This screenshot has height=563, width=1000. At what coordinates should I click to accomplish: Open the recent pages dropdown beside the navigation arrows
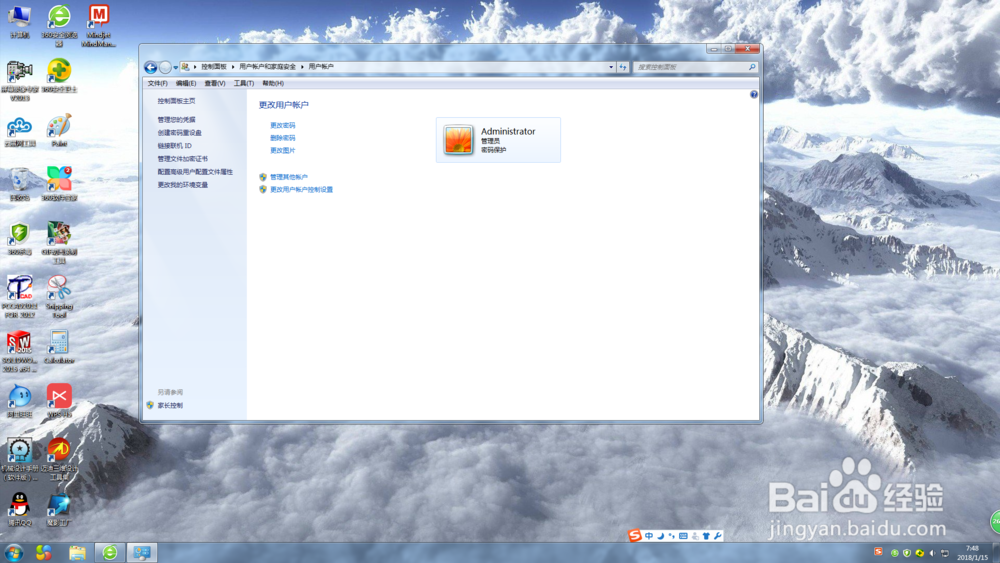point(175,68)
